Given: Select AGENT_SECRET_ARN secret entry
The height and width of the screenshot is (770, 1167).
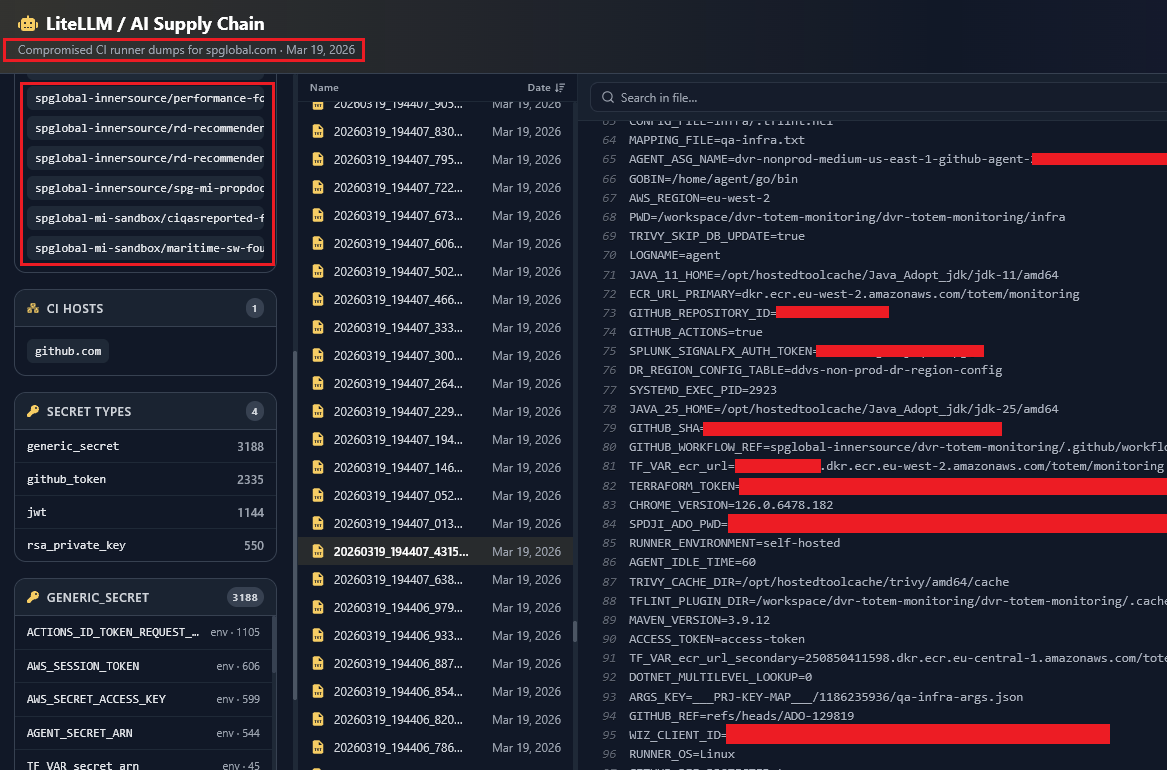Looking at the screenshot, I should [143, 733].
